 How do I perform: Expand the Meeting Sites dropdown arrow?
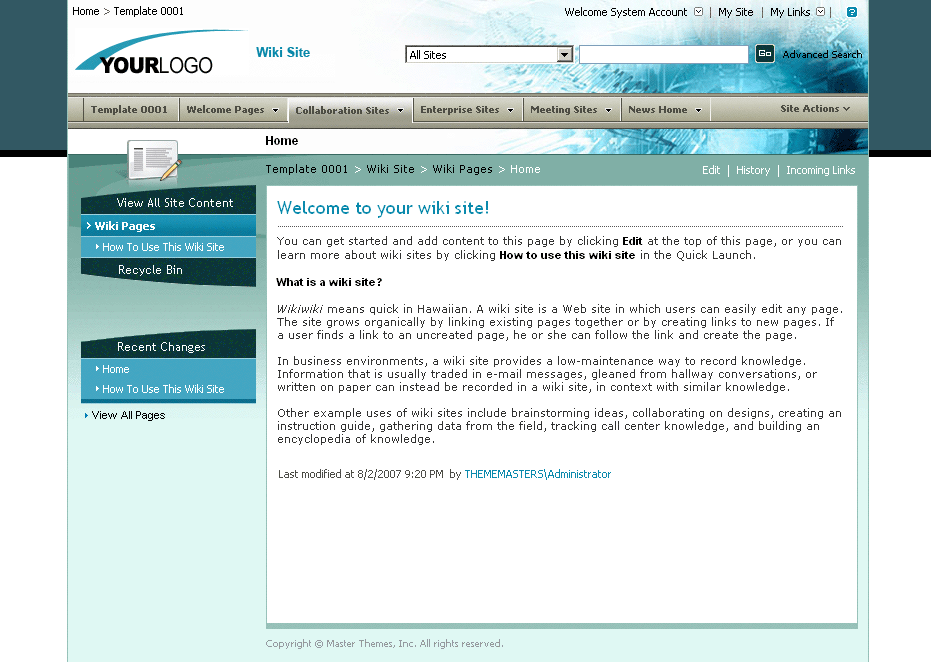click(609, 110)
